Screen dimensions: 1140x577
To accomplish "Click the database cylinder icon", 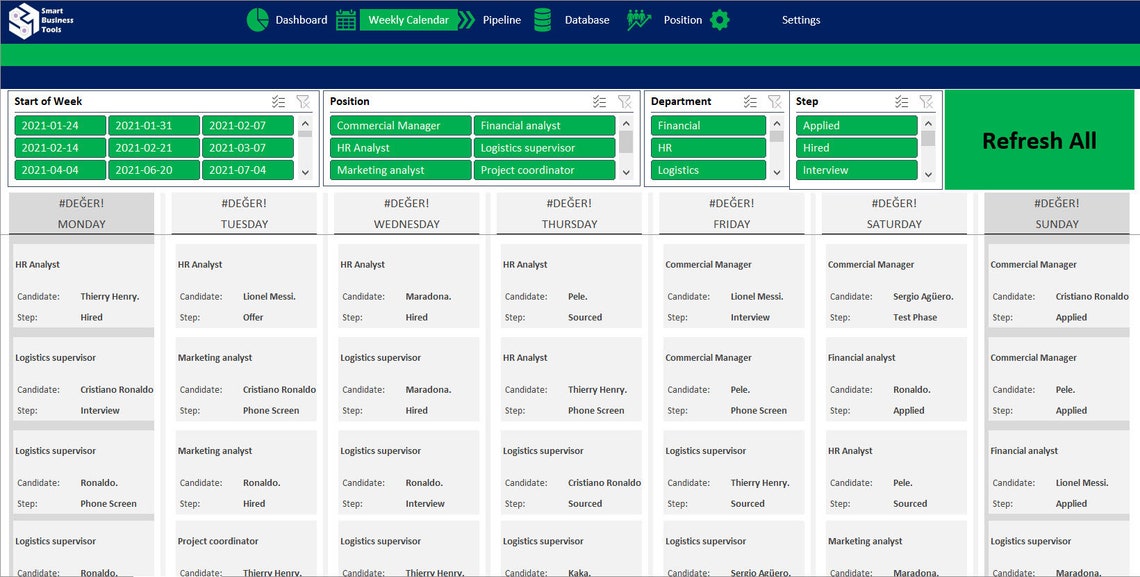I will [543, 19].
